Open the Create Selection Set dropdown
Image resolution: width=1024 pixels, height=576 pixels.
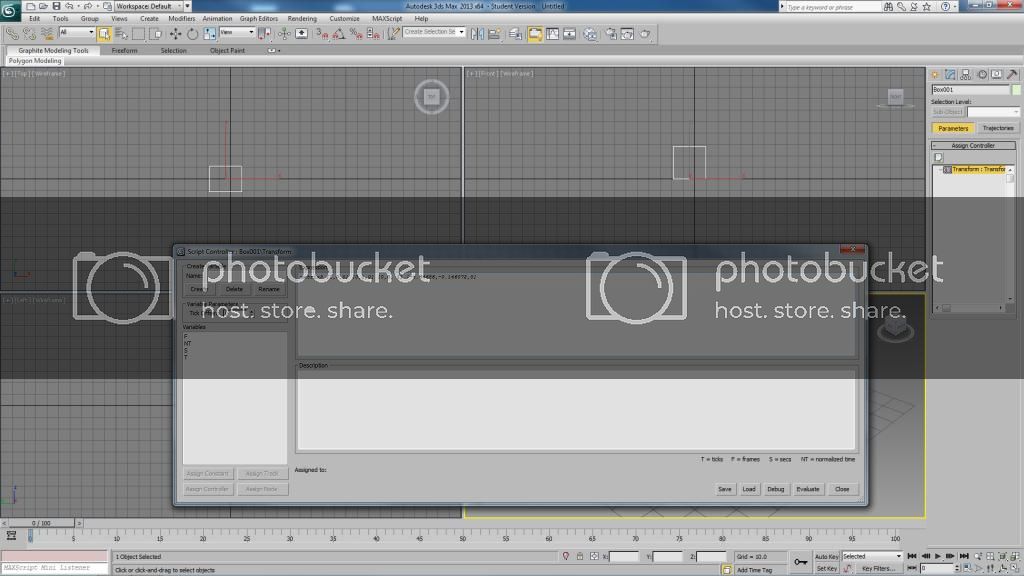[x=435, y=32]
